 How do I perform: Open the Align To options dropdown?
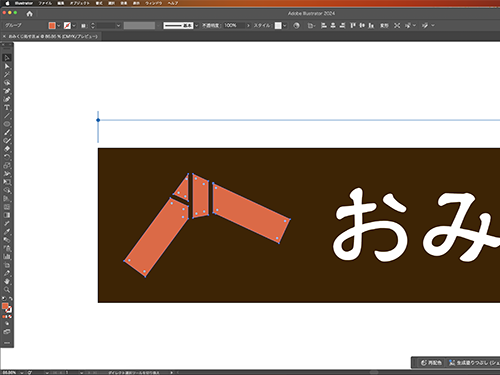[x=311, y=26]
